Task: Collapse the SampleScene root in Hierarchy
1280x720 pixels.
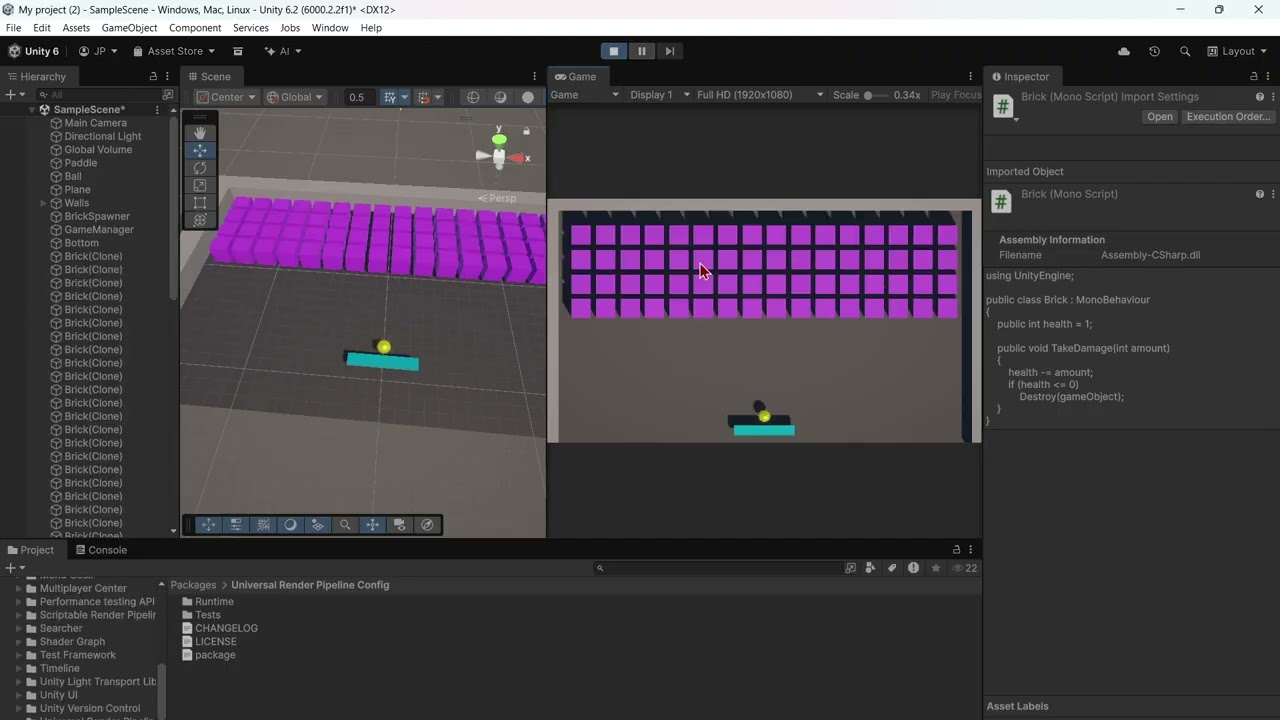Action: pyautogui.click(x=31, y=110)
